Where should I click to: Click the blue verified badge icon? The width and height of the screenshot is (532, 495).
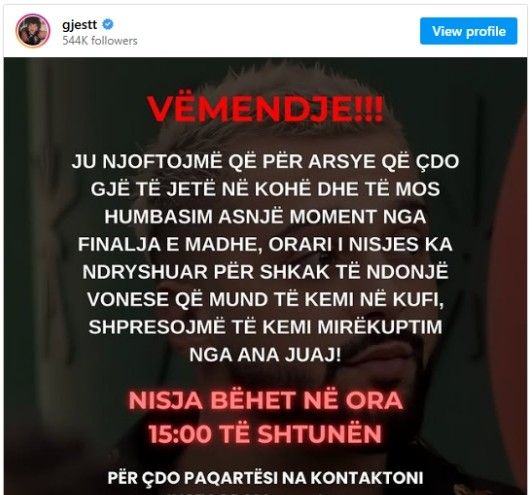point(108,24)
